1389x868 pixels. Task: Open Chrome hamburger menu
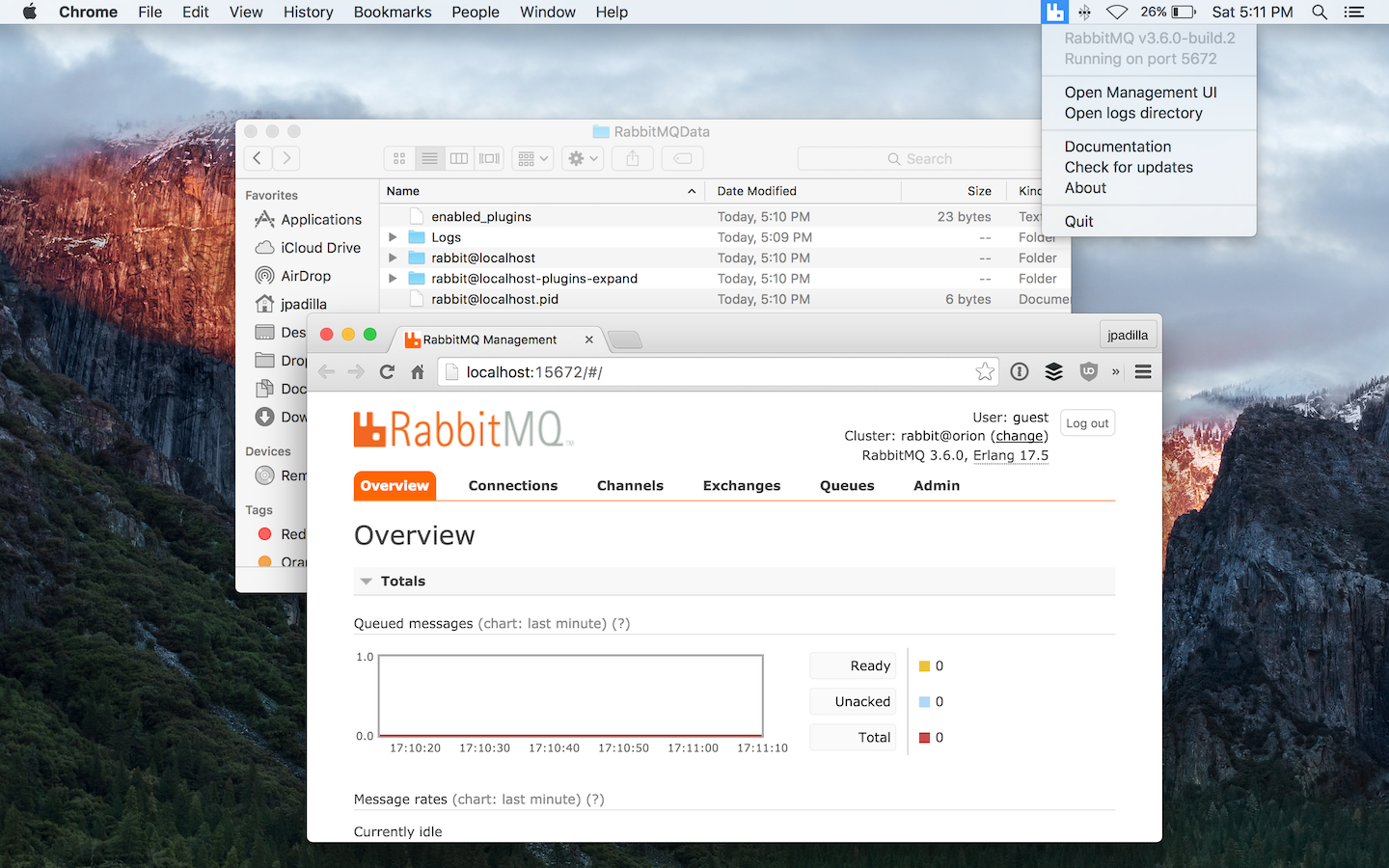1143,371
